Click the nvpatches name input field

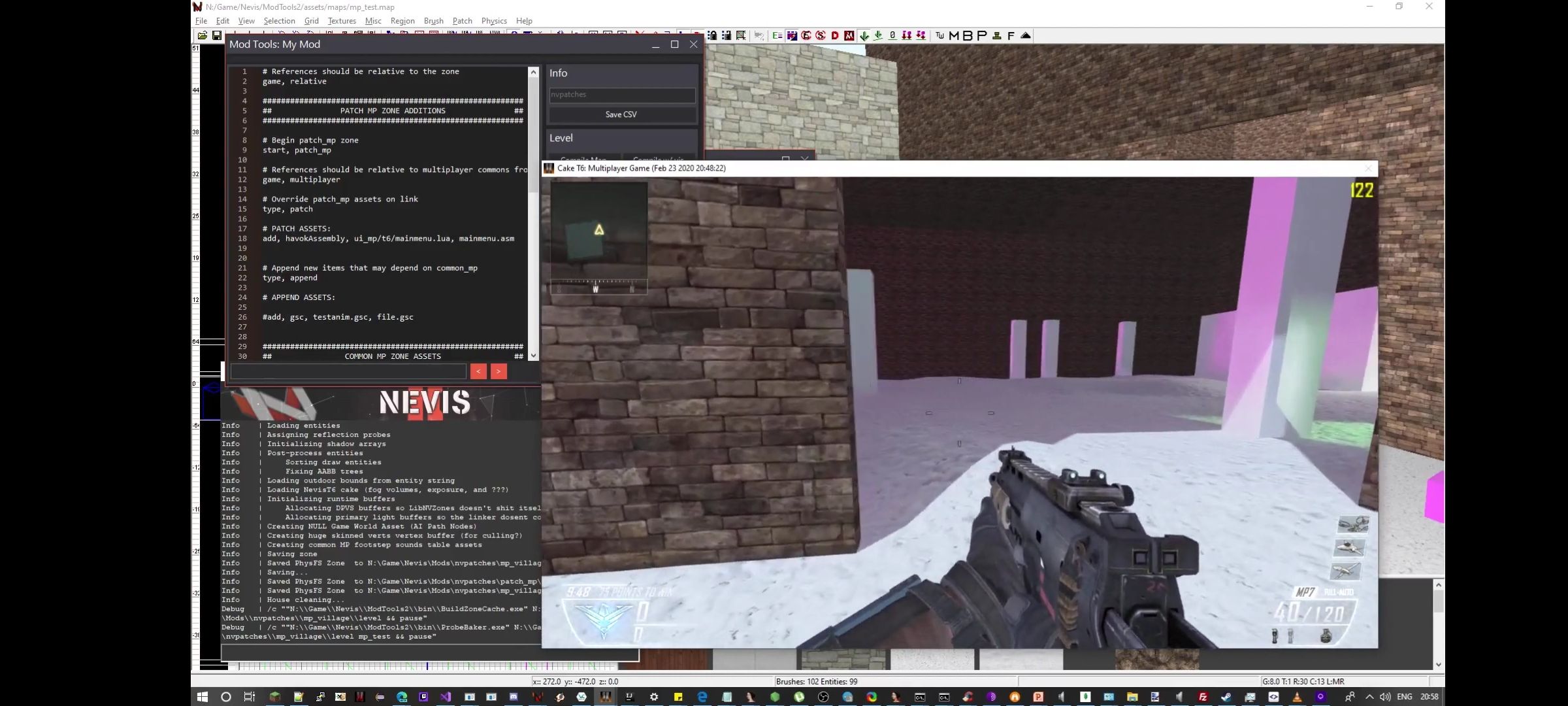pyautogui.click(x=622, y=95)
